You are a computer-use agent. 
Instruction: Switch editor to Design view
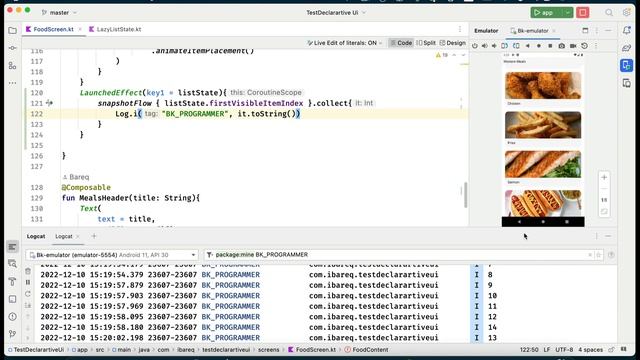click(452, 43)
